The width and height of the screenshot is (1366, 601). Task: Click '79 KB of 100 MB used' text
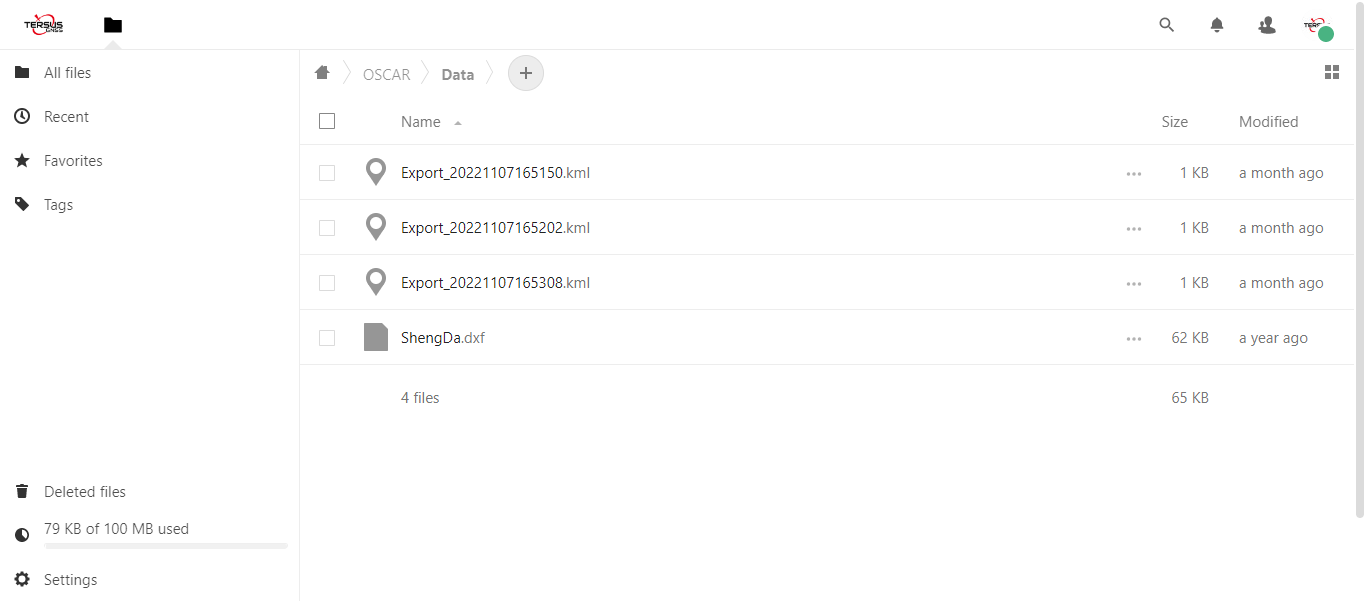click(x=116, y=529)
